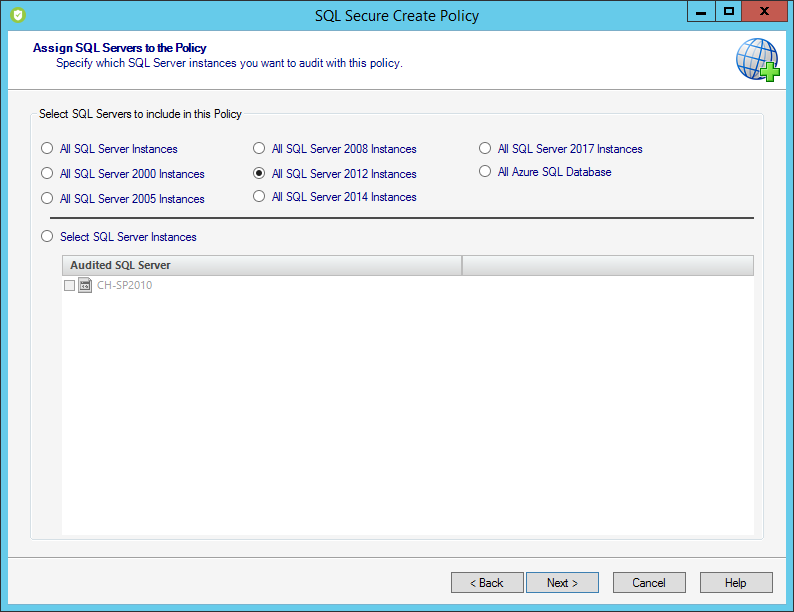
Task: Click the server icon beside CH-SP2010
Action: point(85,285)
